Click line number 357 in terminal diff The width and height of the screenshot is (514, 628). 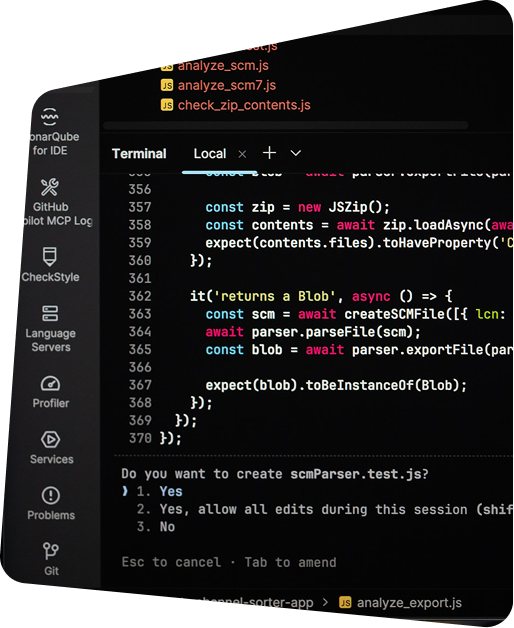140,207
